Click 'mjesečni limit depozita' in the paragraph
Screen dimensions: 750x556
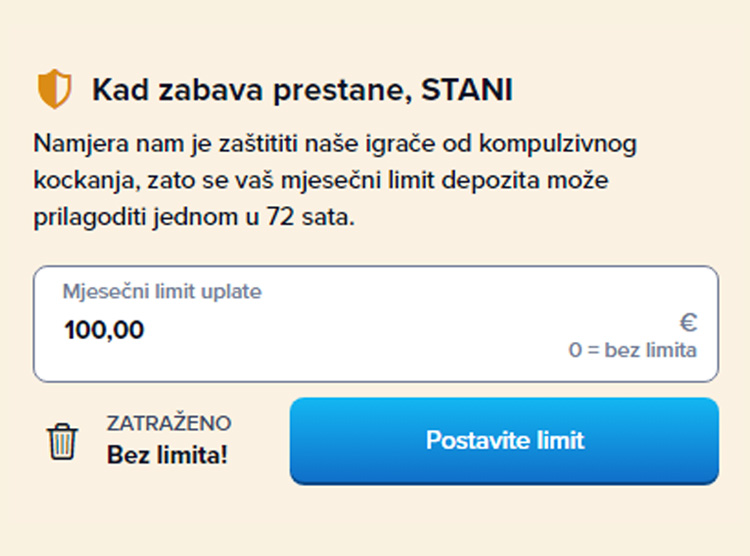coord(342,181)
